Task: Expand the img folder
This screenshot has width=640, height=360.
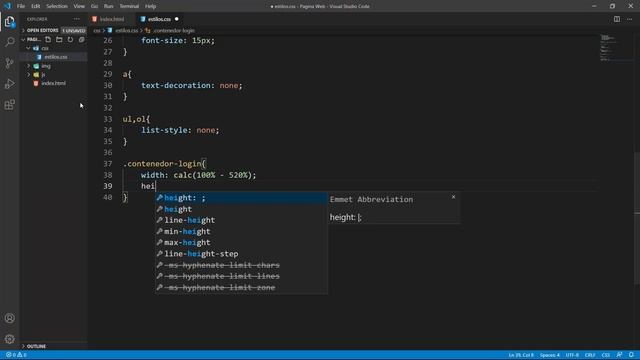Action: [46, 66]
